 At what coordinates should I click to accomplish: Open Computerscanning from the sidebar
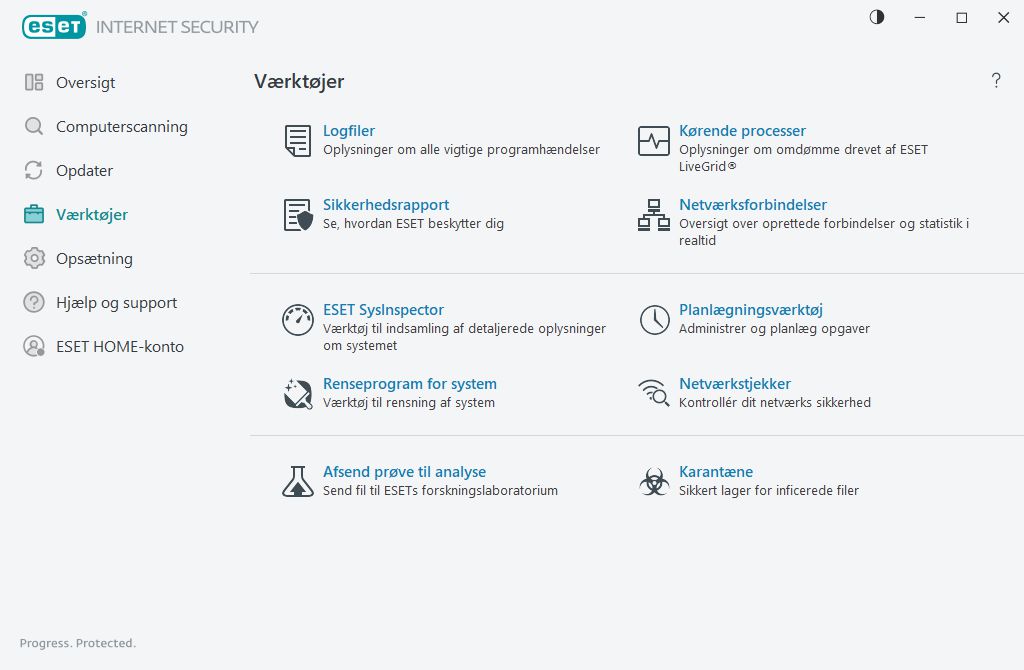[x=121, y=127]
